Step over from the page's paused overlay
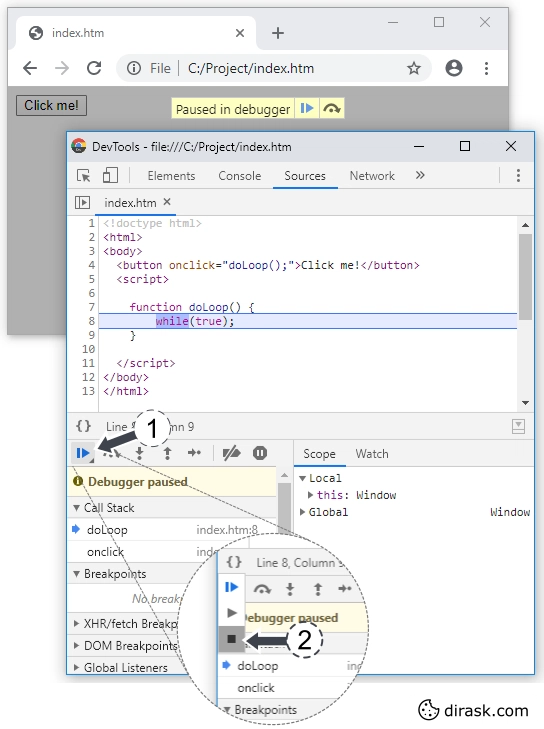The image size is (544, 729). (x=332, y=109)
